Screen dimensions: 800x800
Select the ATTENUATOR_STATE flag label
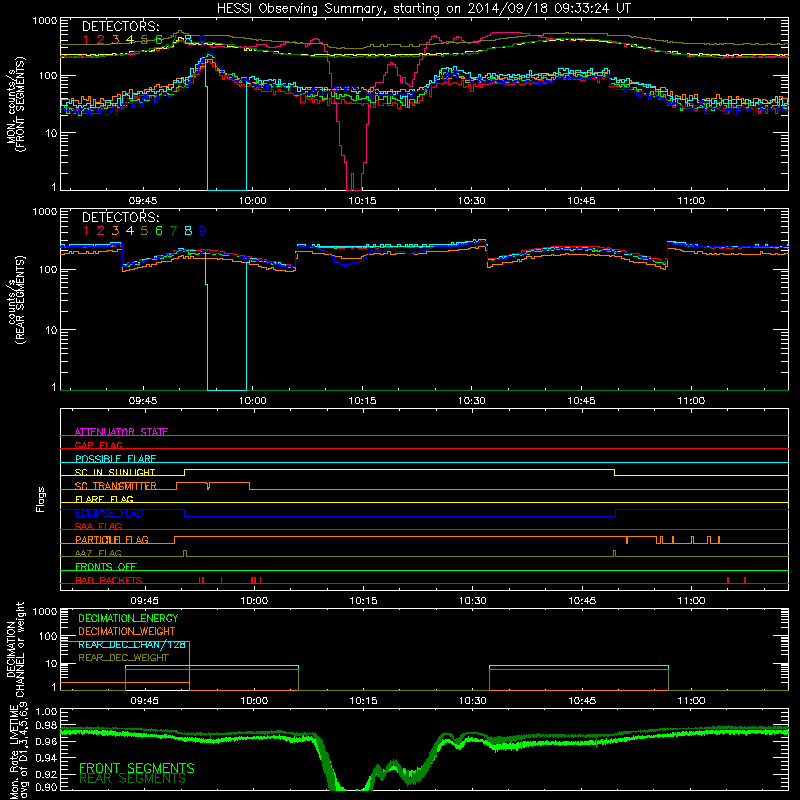click(x=121, y=432)
